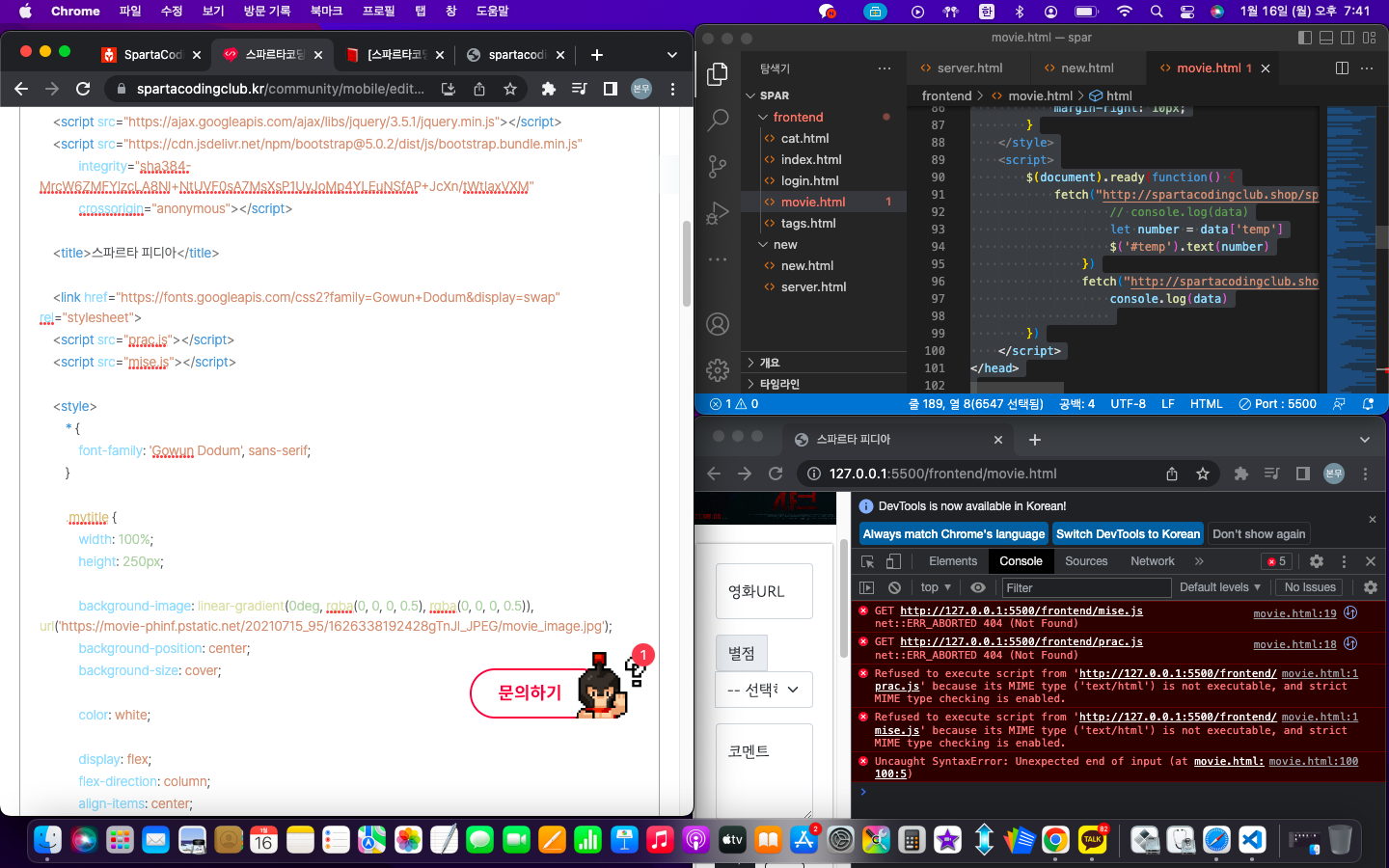This screenshot has height=868, width=1389.
Task: Open VS Code Manage gear icon
Action: pos(718,369)
